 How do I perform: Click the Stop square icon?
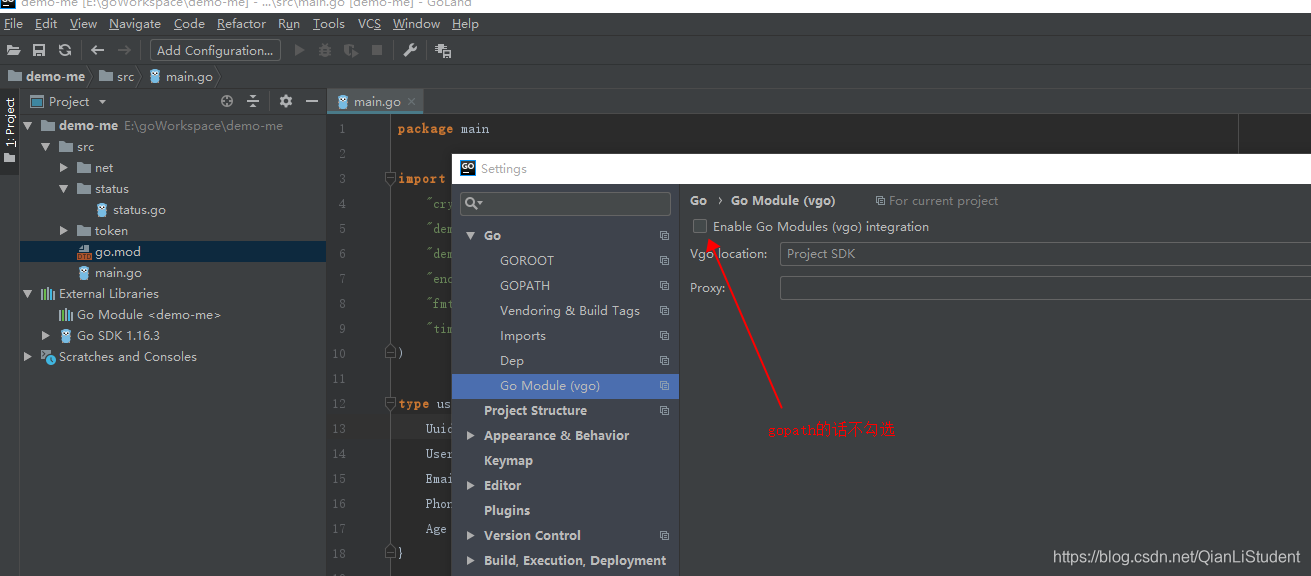[x=377, y=50]
